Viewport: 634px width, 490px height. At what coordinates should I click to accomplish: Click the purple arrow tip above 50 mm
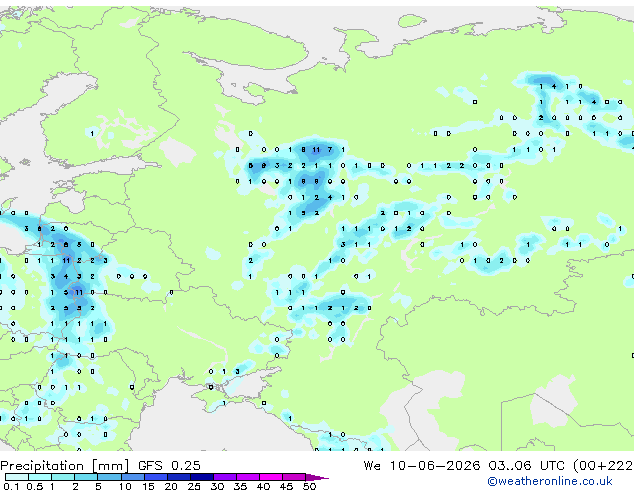[317, 477]
